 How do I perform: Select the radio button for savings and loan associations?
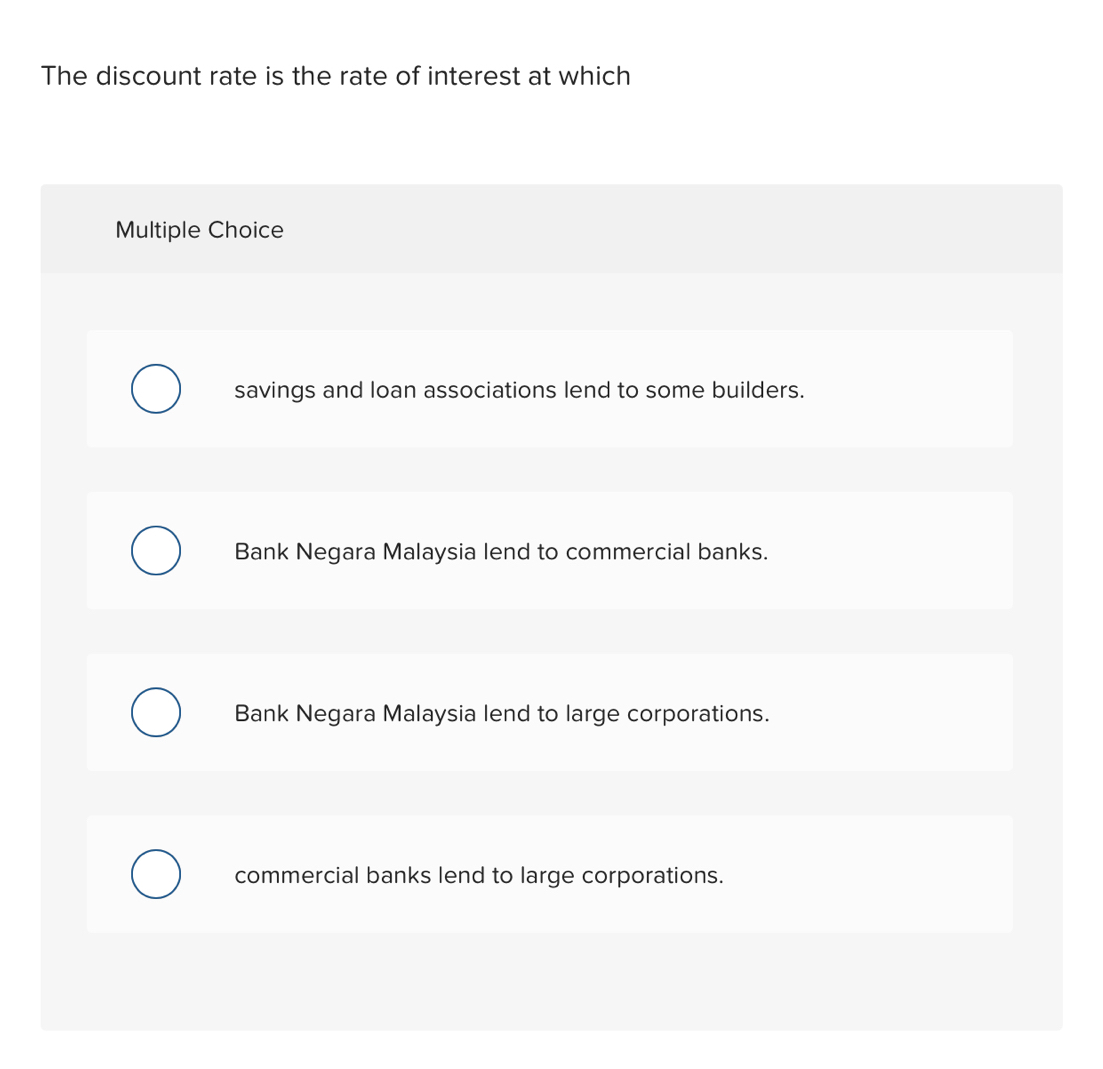155,389
